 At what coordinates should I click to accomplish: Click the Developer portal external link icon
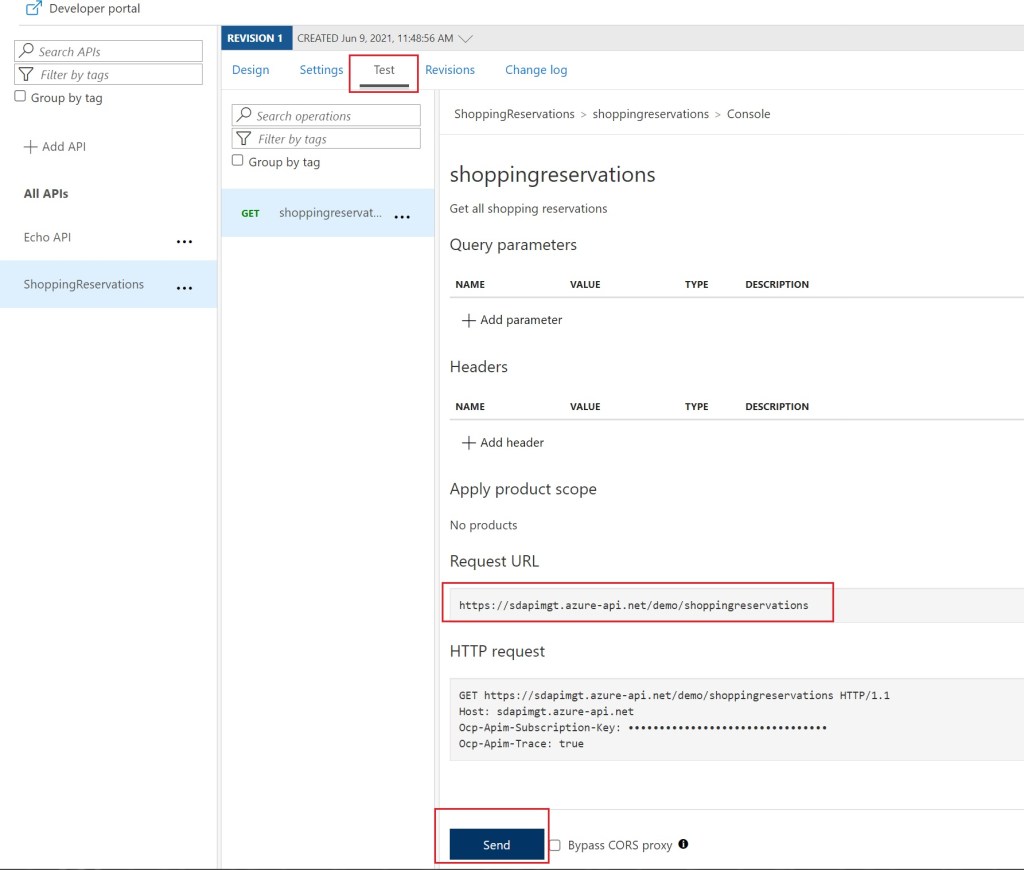pos(33,9)
